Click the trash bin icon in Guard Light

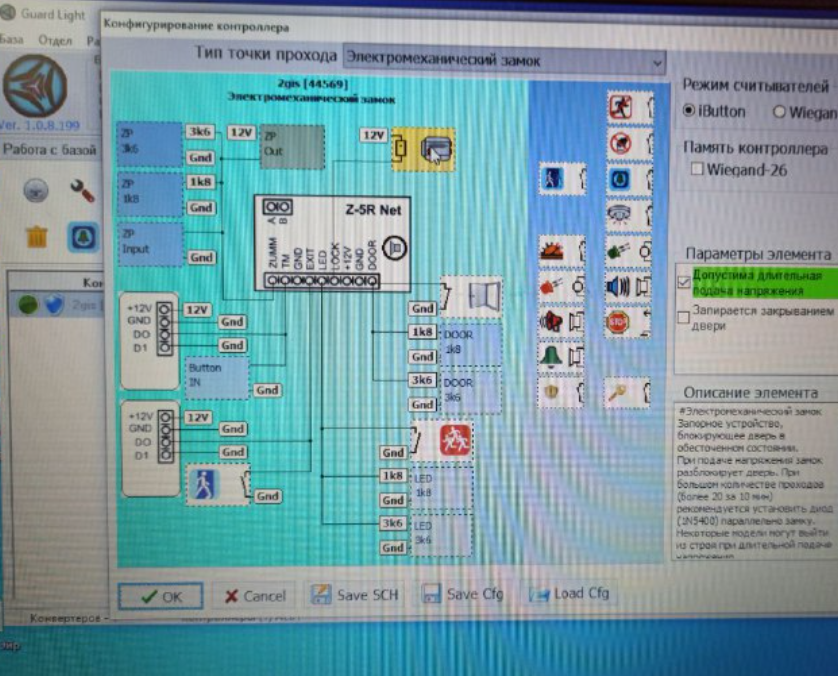[x=36, y=236]
